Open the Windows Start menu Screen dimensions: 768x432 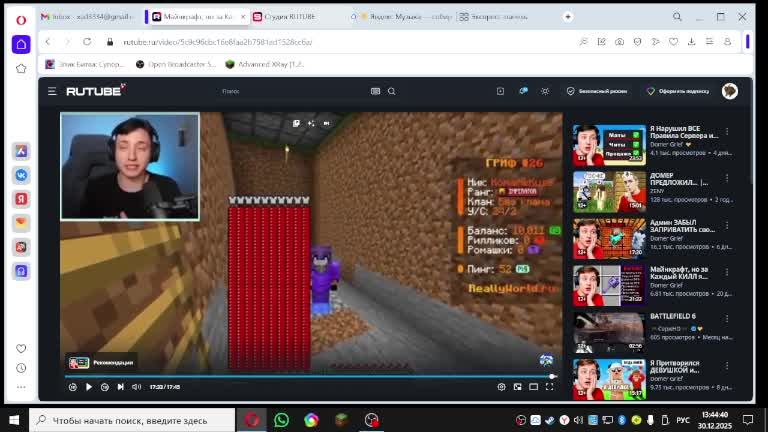pyautogui.click(x=14, y=420)
